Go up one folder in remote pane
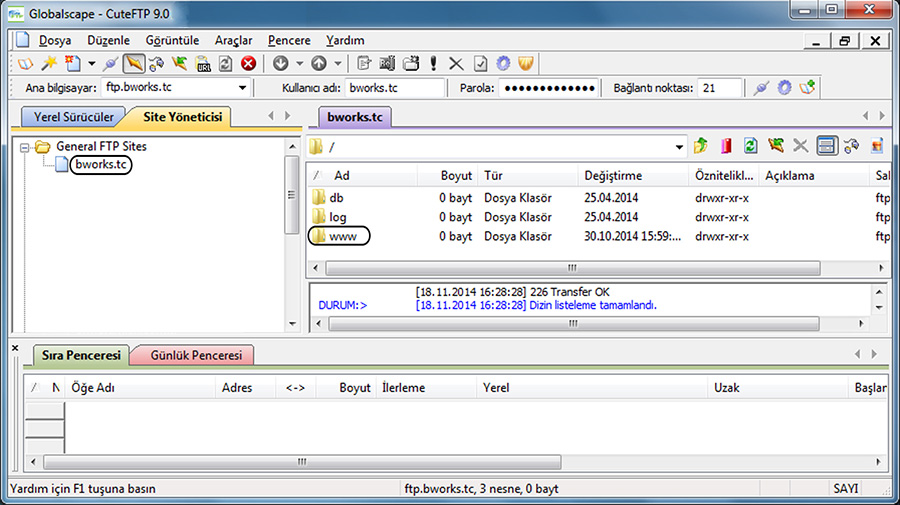Screen dimensions: 900x505 [x=700, y=146]
